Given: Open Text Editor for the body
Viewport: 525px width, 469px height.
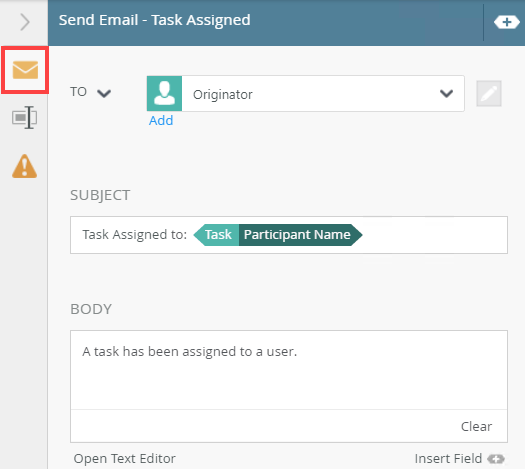Looking at the screenshot, I should 125,459.
